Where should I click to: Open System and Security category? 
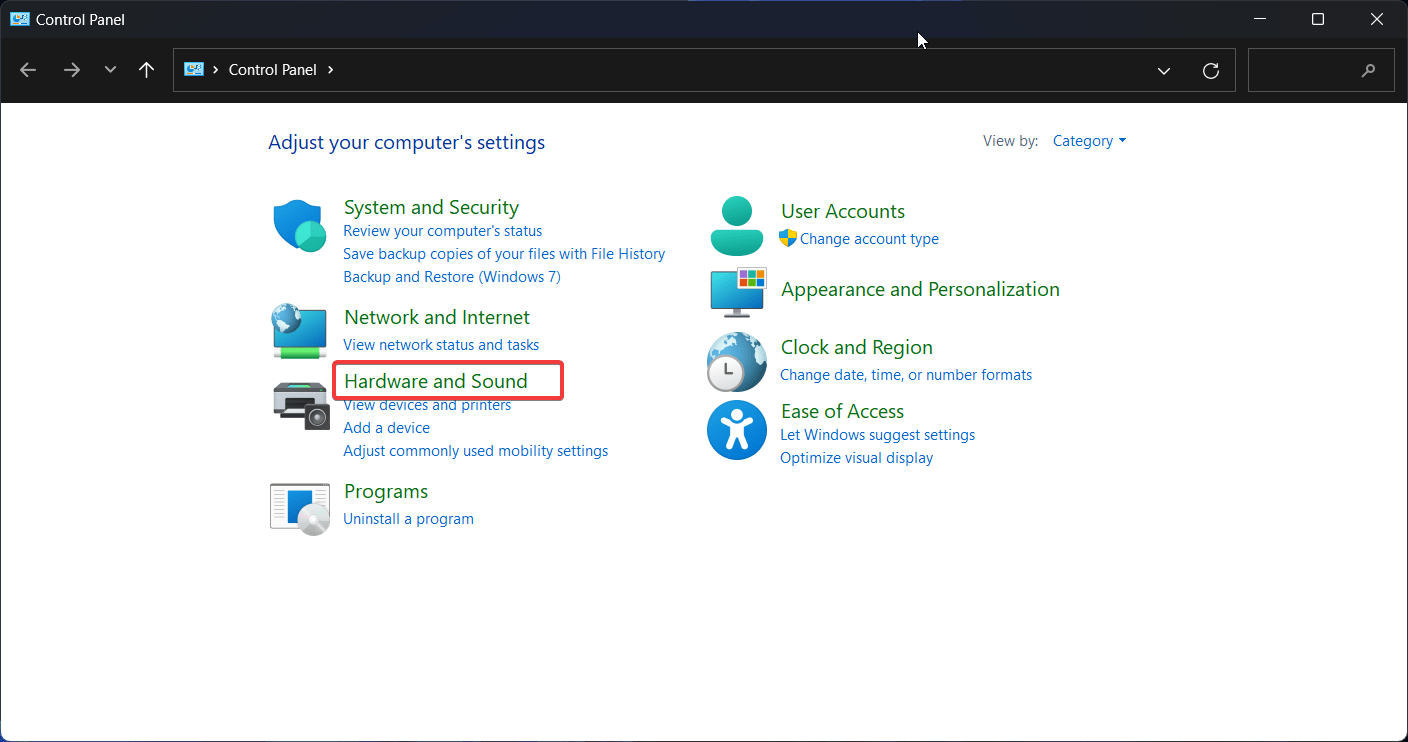(x=431, y=207)
